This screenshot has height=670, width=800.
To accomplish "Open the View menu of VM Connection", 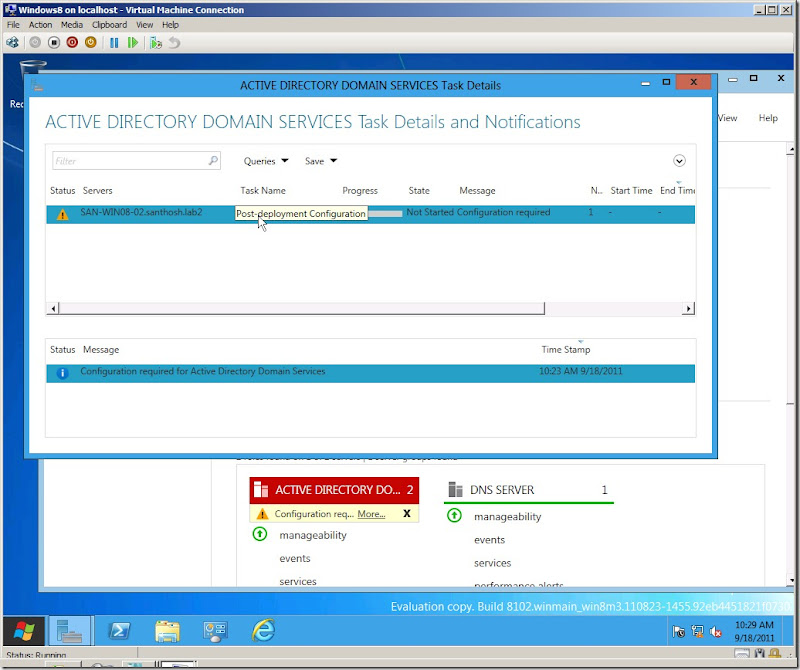I will point(144,24).
